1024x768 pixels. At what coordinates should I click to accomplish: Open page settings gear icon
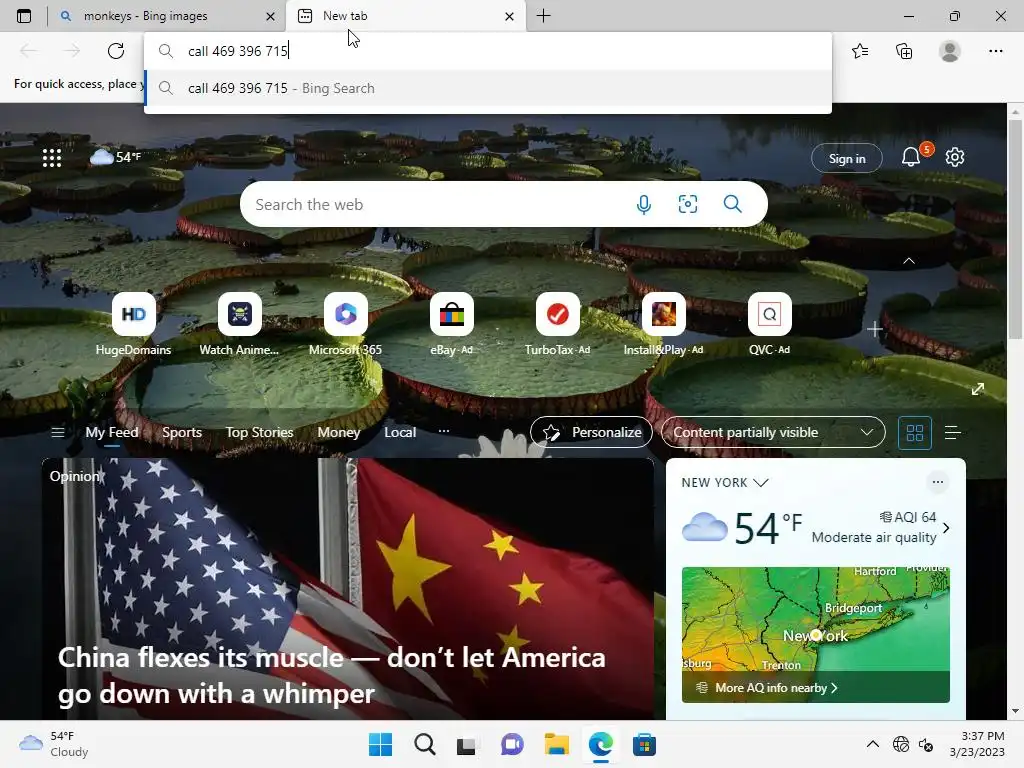[955, 157]
